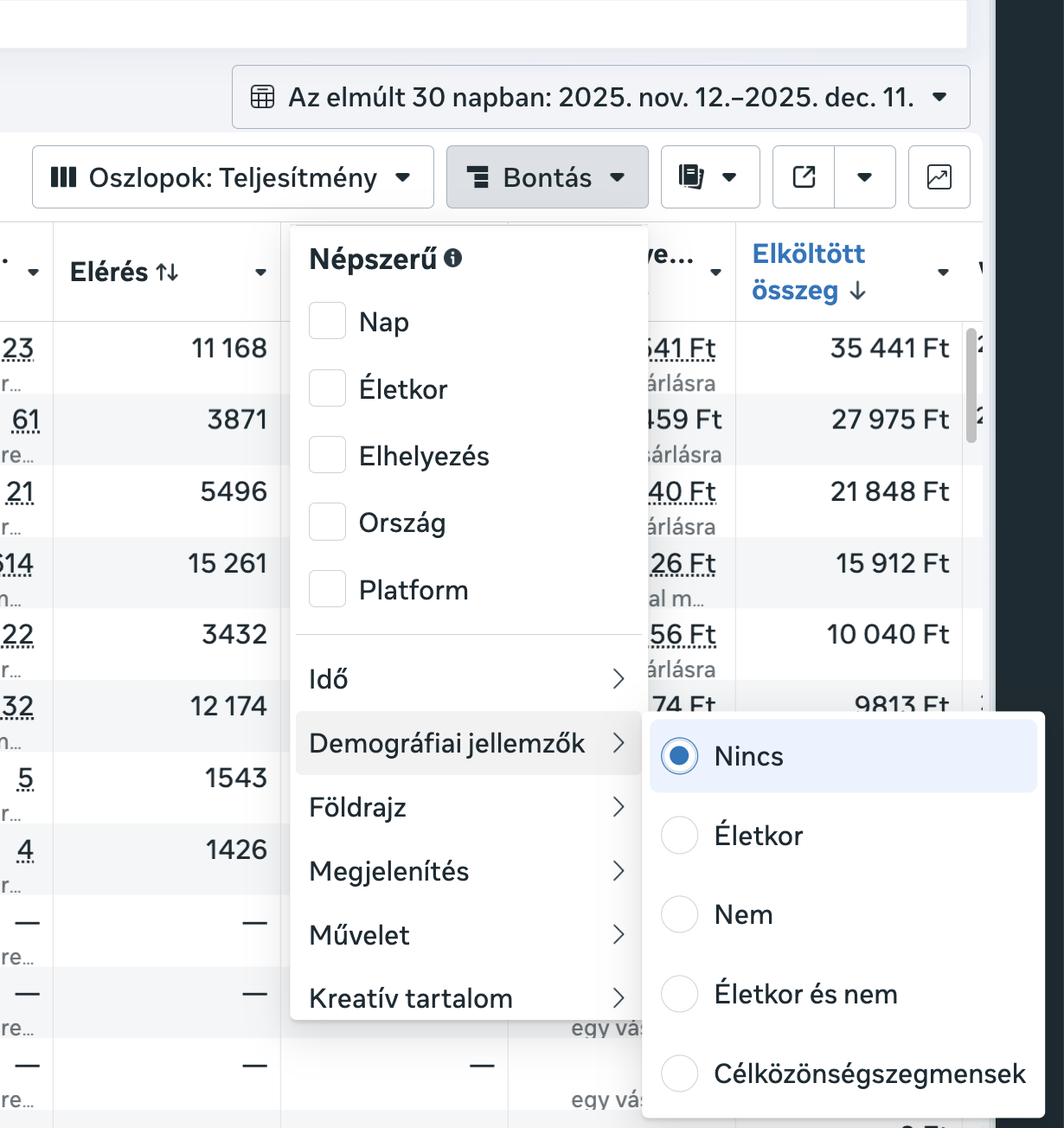
Task: Open the charts view icon
Action: pyautogui.click(x=939, y=177)
